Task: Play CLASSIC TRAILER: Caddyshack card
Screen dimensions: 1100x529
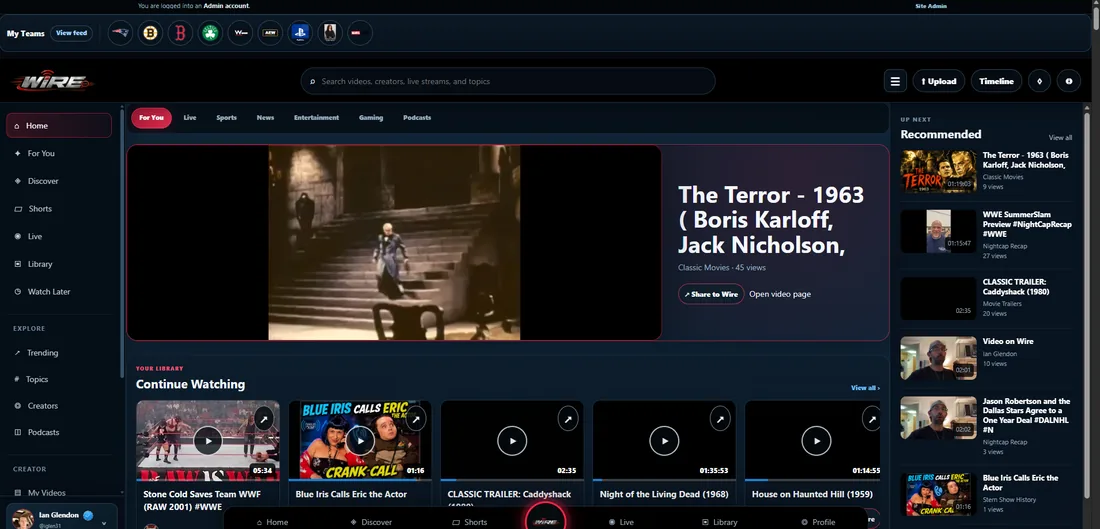Action: tap(512, 441)
